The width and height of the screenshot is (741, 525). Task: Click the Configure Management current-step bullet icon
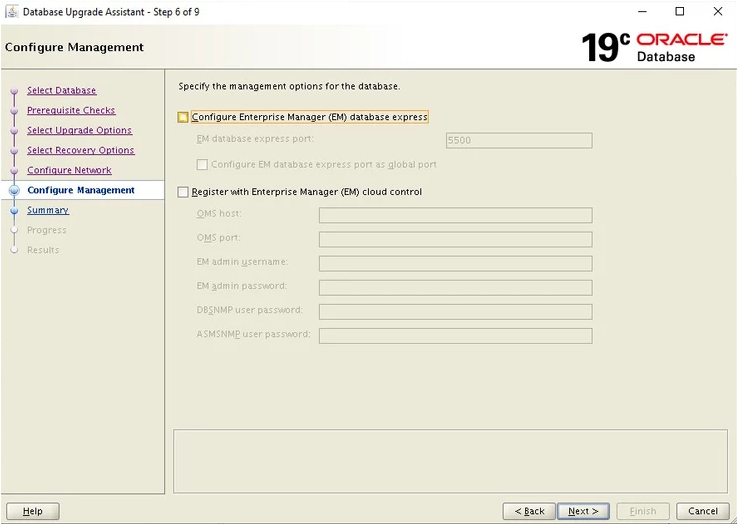(x=14, y=190)
